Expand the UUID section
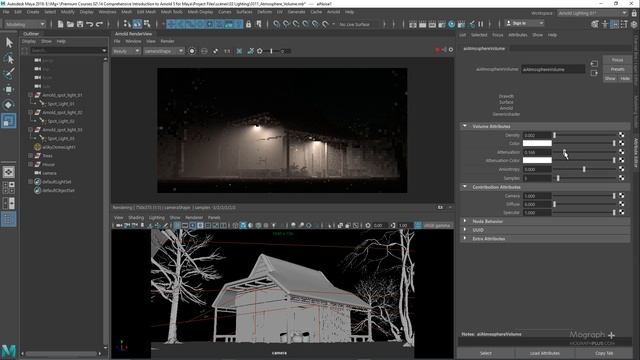640x360 pixels. [x=464, y=230]
